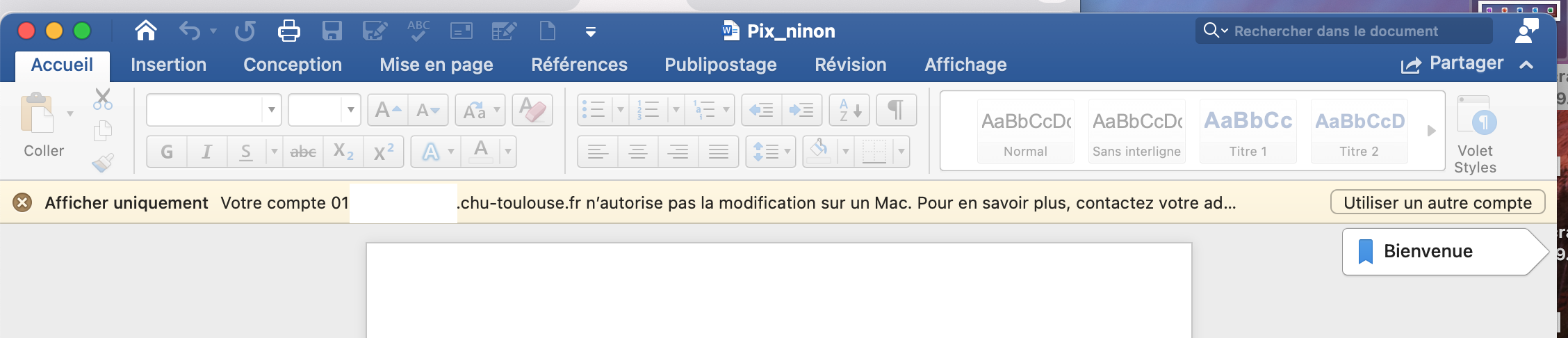1568x338 pixels.
Task: Click the ABC spelling check icon
Action: coord(418,31)
